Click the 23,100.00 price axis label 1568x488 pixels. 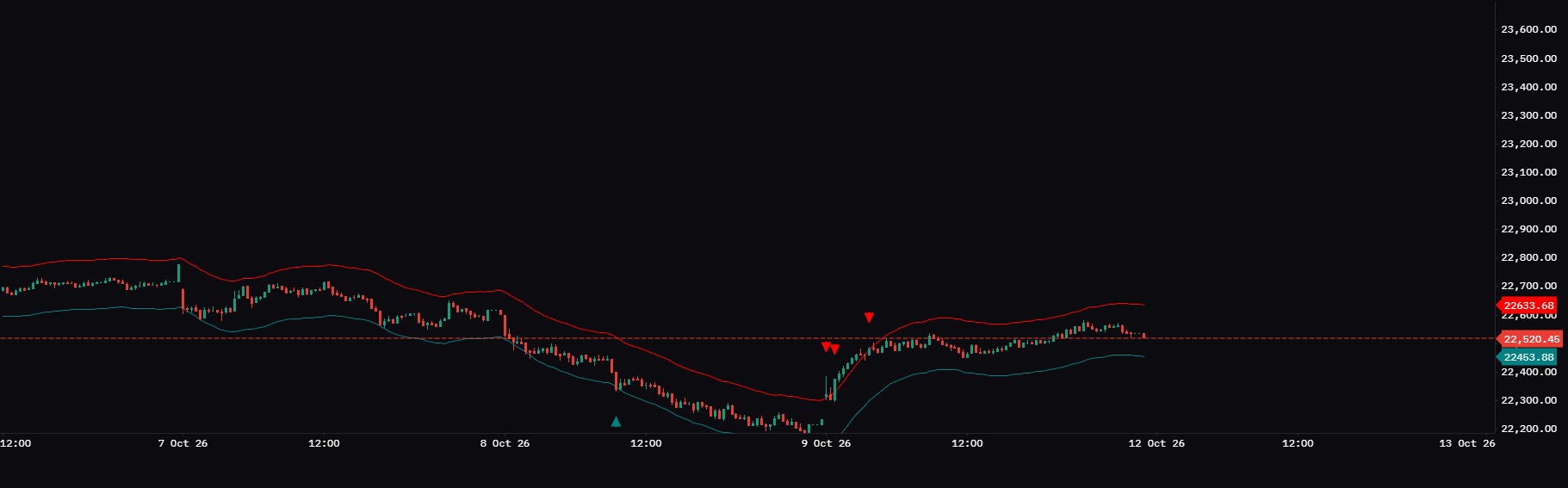tap(1528, 172)
